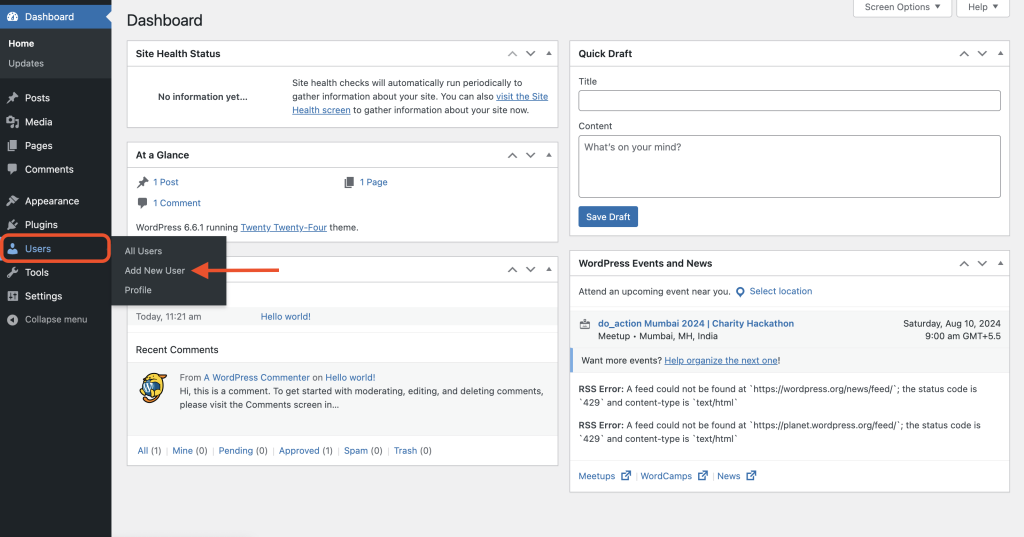
Task: Click the comment icon beside 1 Comment
Action: pos(142,203)
